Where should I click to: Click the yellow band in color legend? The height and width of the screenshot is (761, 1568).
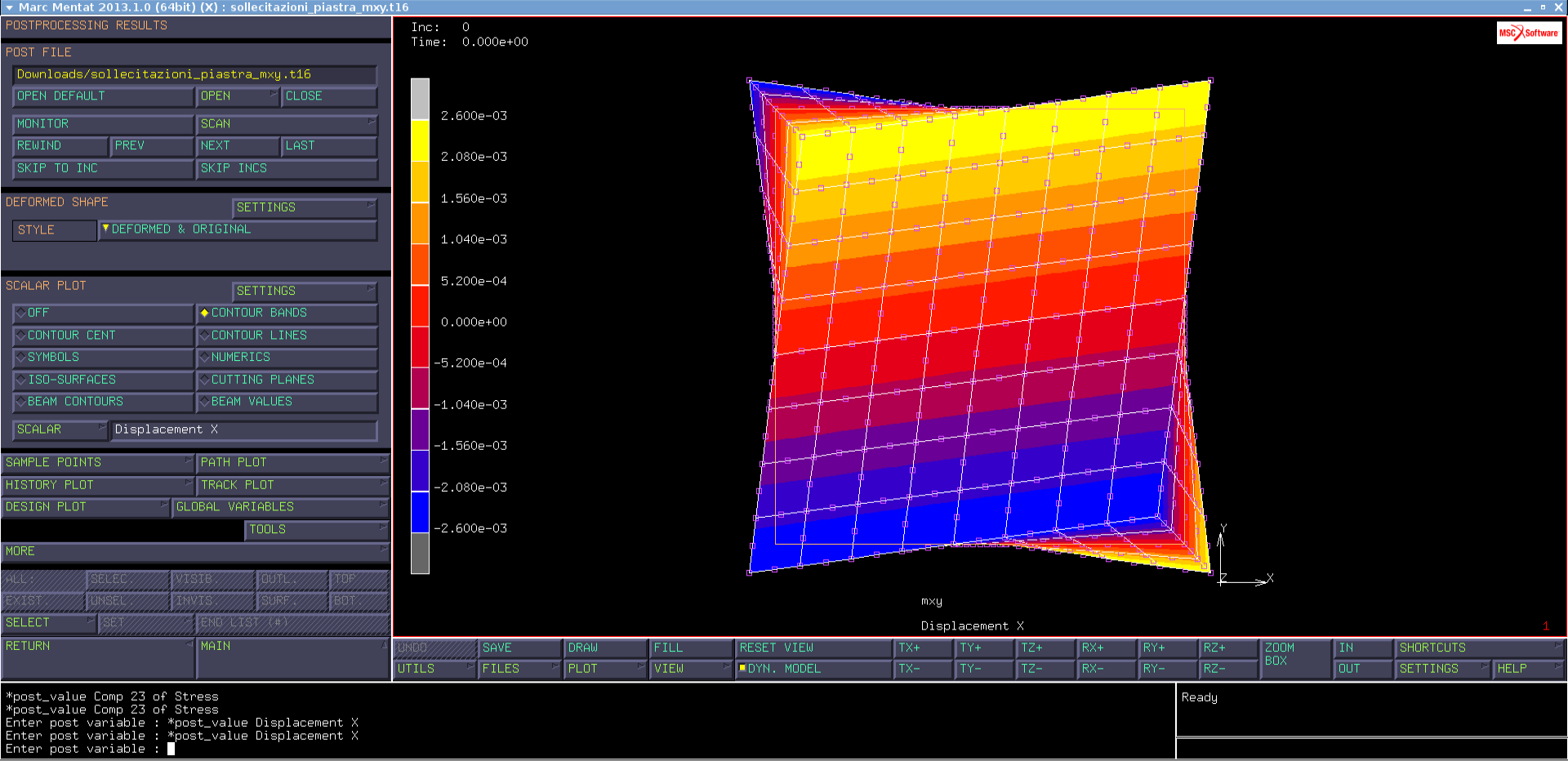click(x=420, y=140)
